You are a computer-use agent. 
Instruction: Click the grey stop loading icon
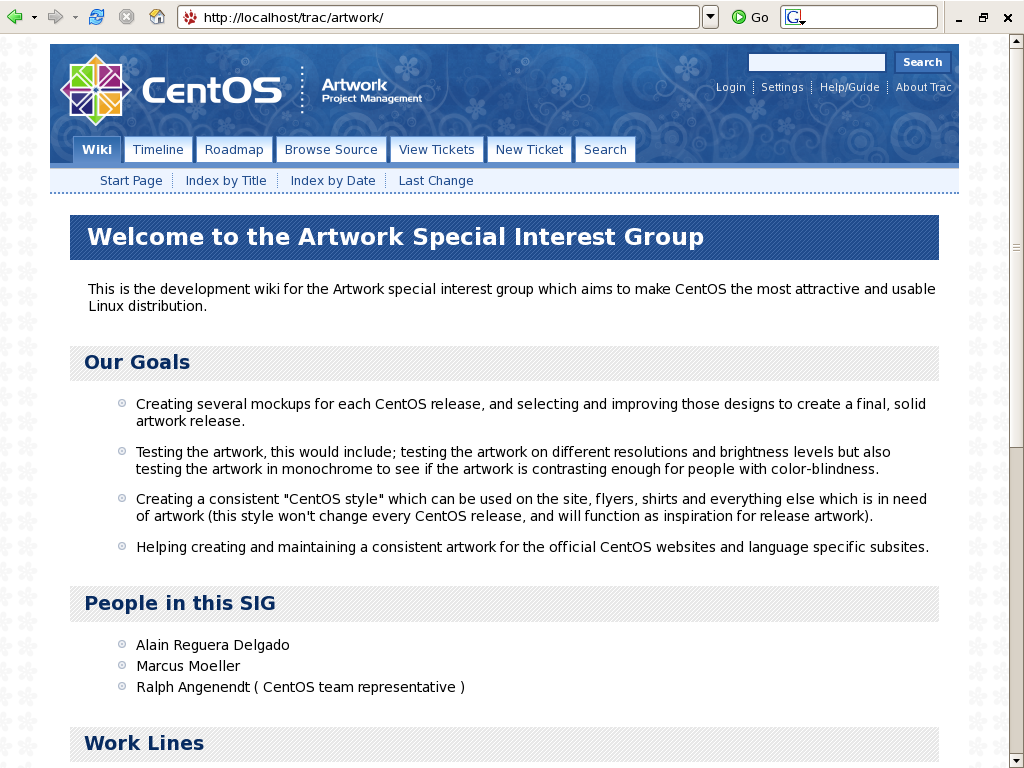127,17
